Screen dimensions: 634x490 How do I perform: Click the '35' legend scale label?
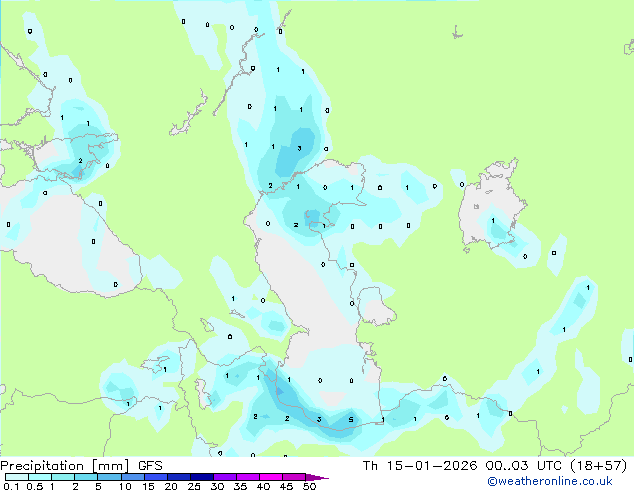point(240,486)
